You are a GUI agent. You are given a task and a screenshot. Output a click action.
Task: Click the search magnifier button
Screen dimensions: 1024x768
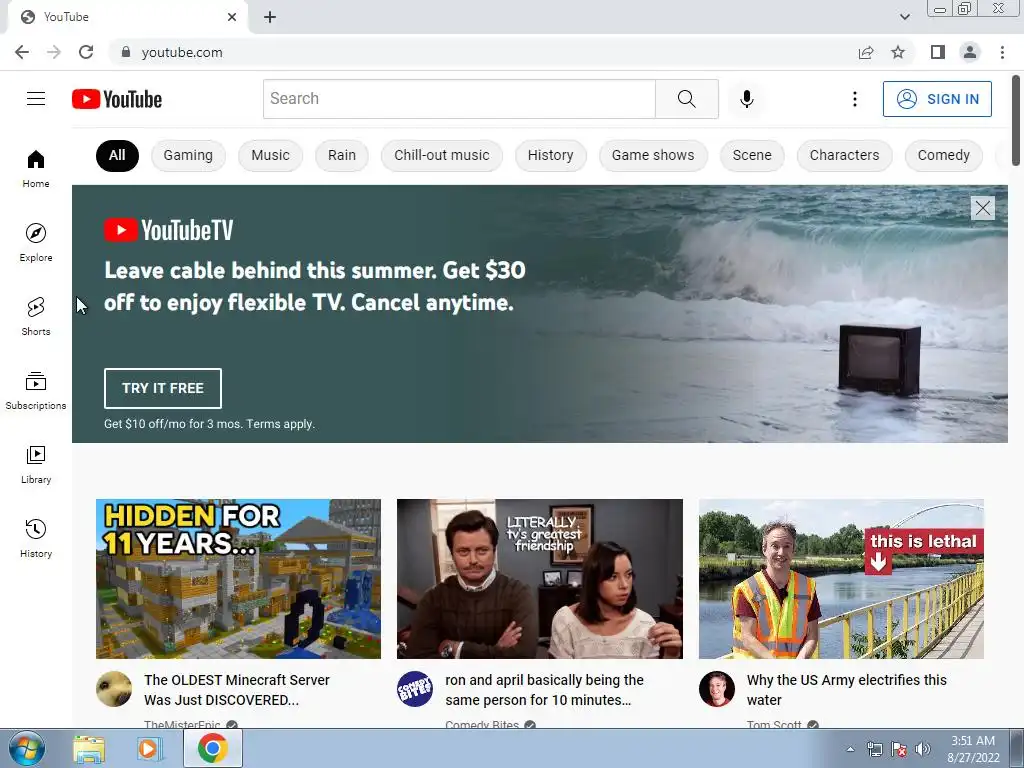(x=686, y=99)
